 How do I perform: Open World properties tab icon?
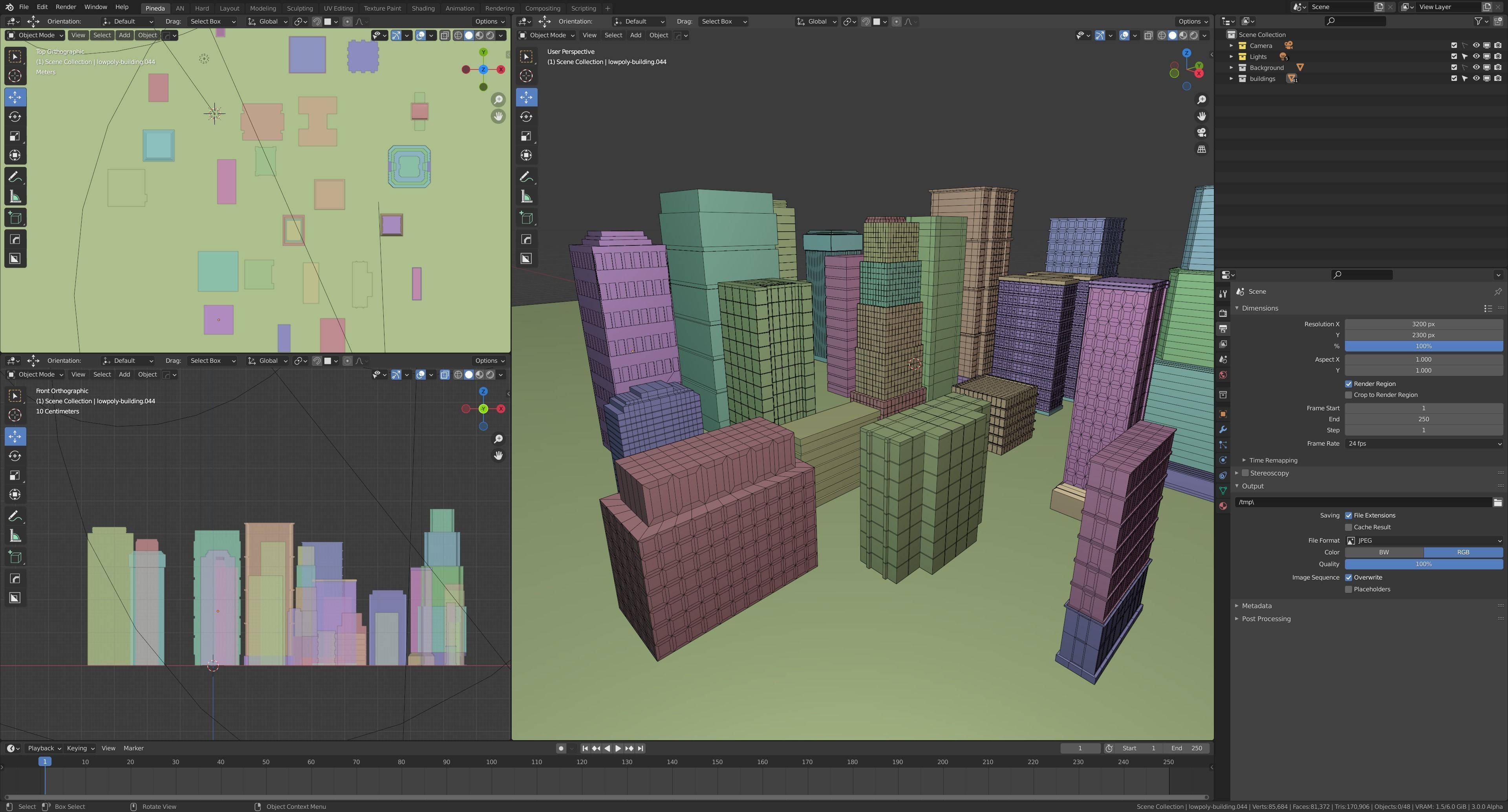pos(1223,375)
